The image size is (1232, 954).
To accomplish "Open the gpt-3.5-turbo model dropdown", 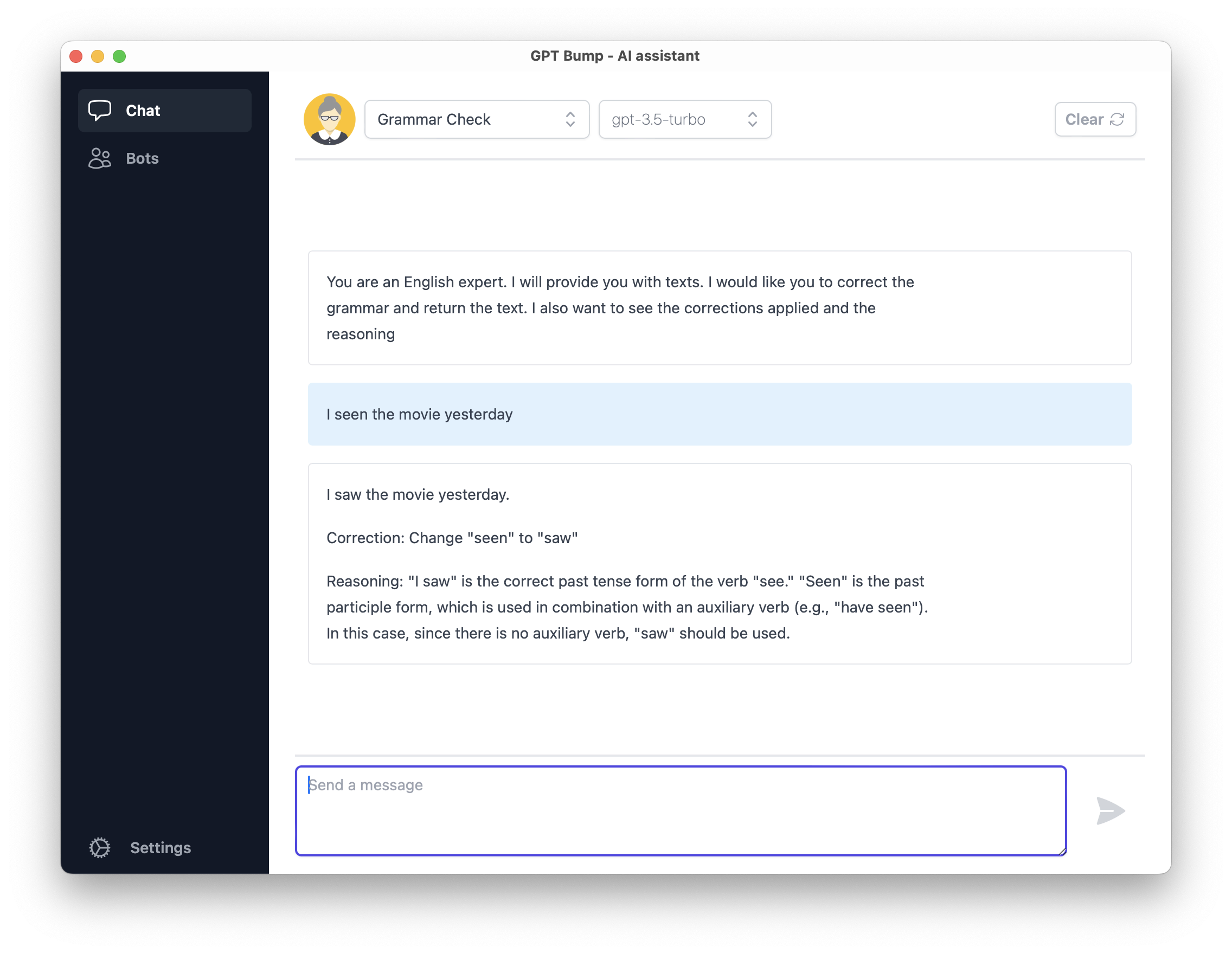I will coord(685,119).
